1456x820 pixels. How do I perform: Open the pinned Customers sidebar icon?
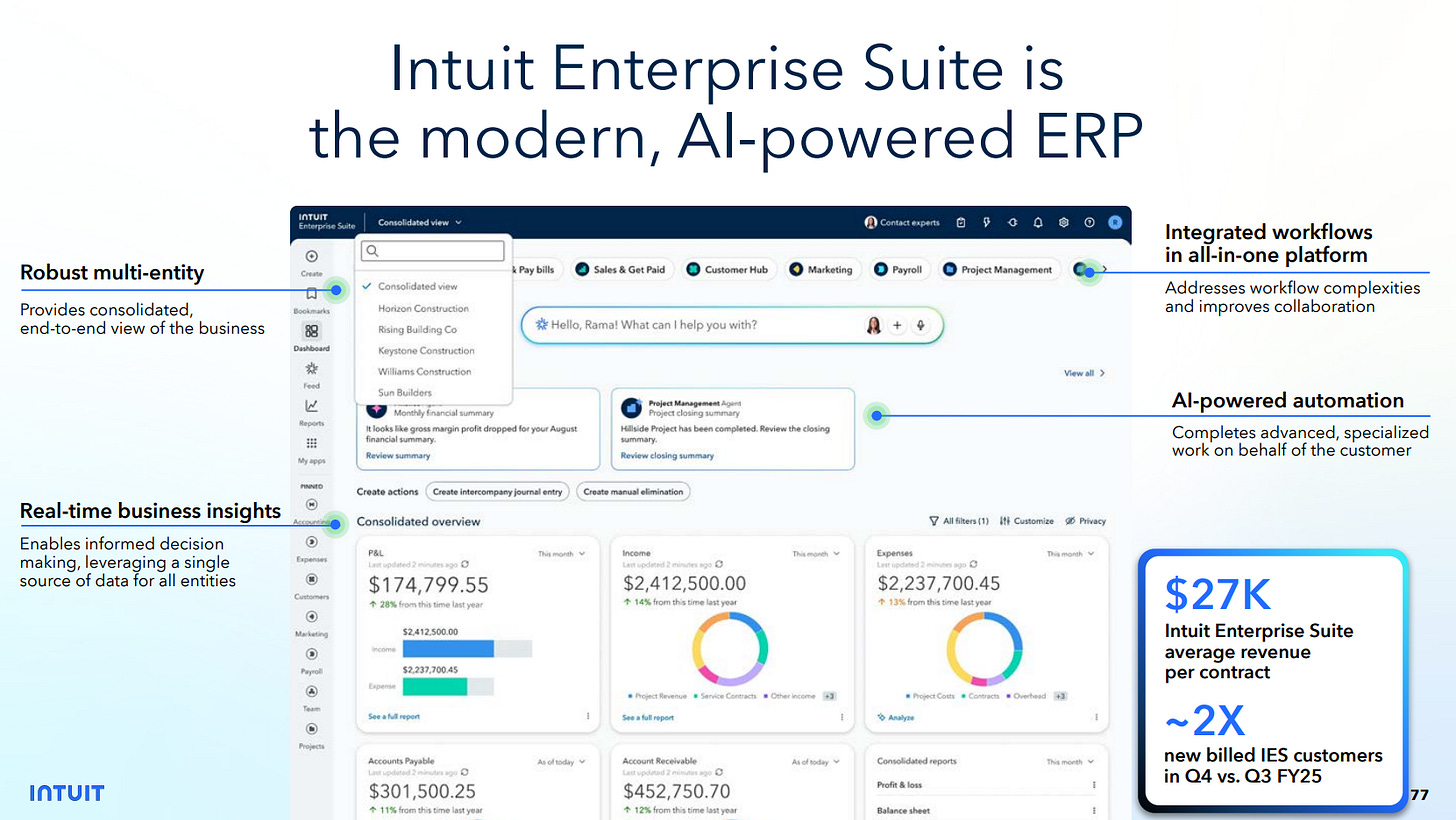click(312, 579)
